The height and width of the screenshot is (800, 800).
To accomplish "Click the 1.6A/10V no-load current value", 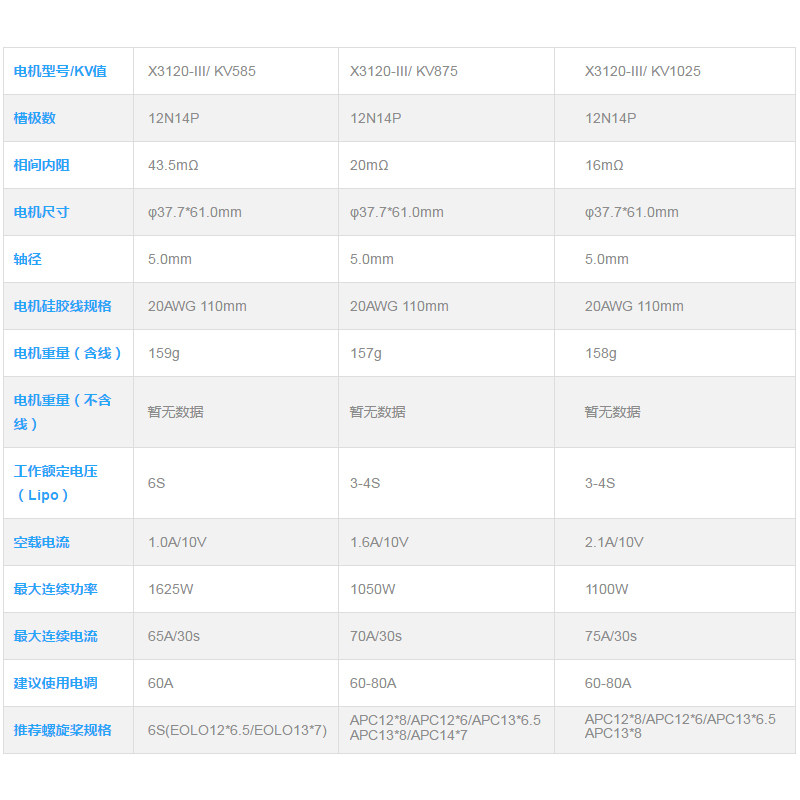I will pyautogui.click(x=379, y=542).
